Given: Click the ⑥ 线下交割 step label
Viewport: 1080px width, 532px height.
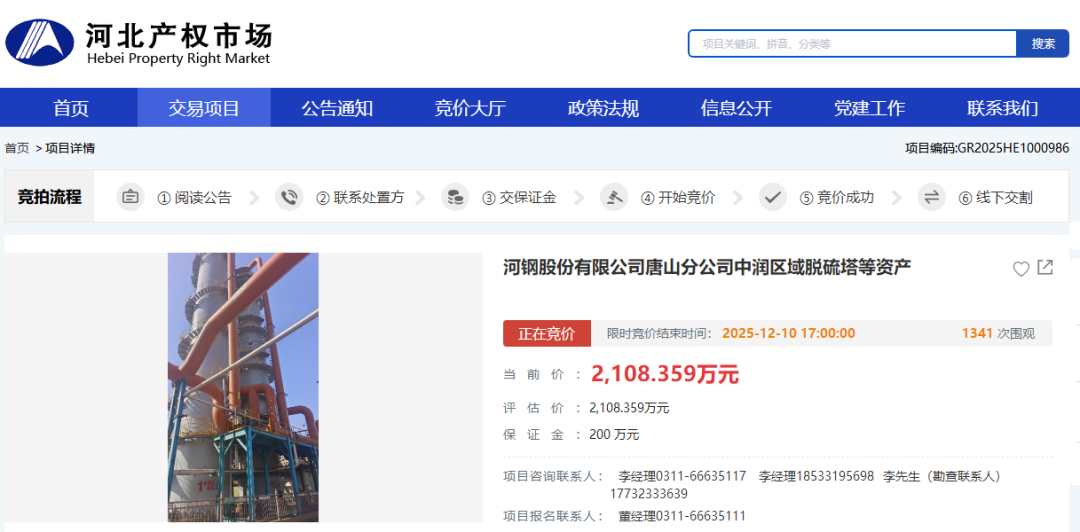Looking at the screenshot, I should click(x=996, y=198).
